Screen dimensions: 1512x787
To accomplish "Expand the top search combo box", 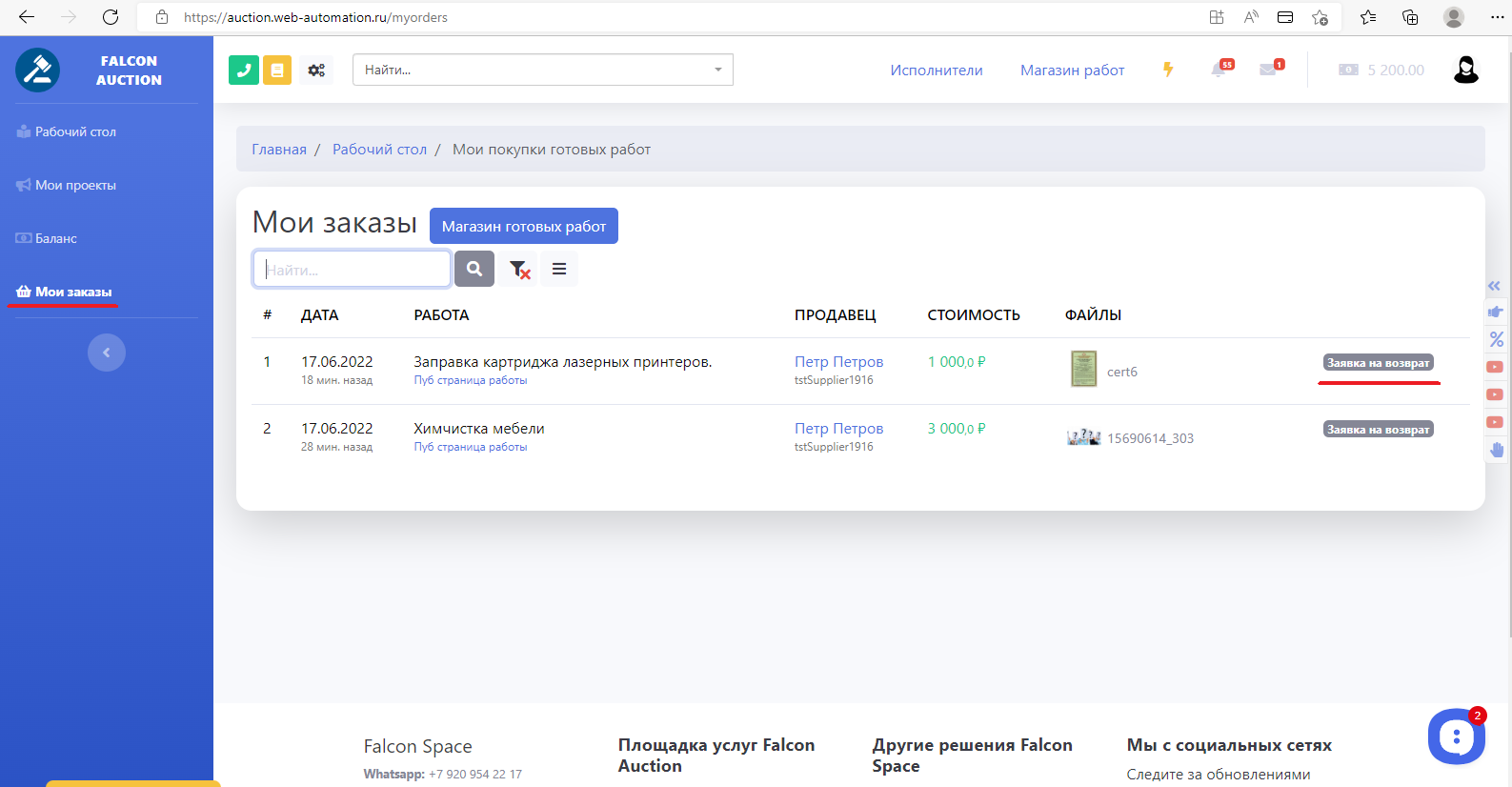I will (718, 70).
